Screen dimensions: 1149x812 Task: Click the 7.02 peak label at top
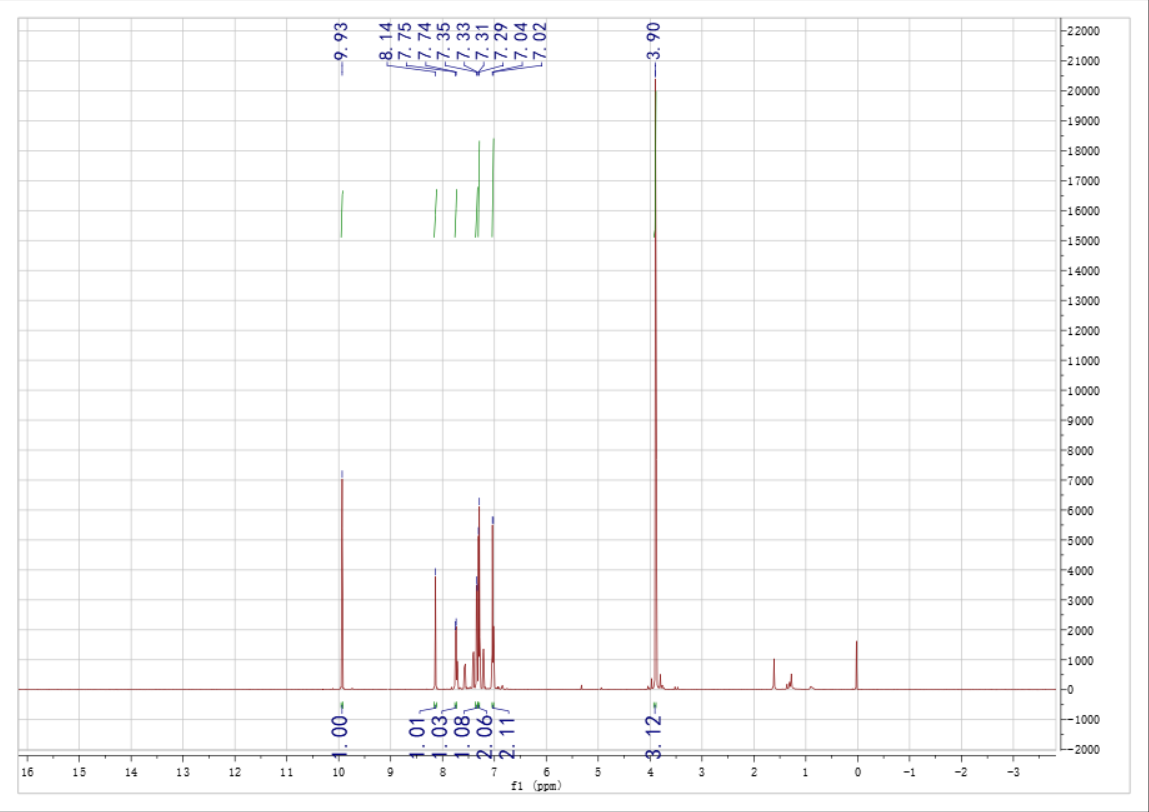540,41
